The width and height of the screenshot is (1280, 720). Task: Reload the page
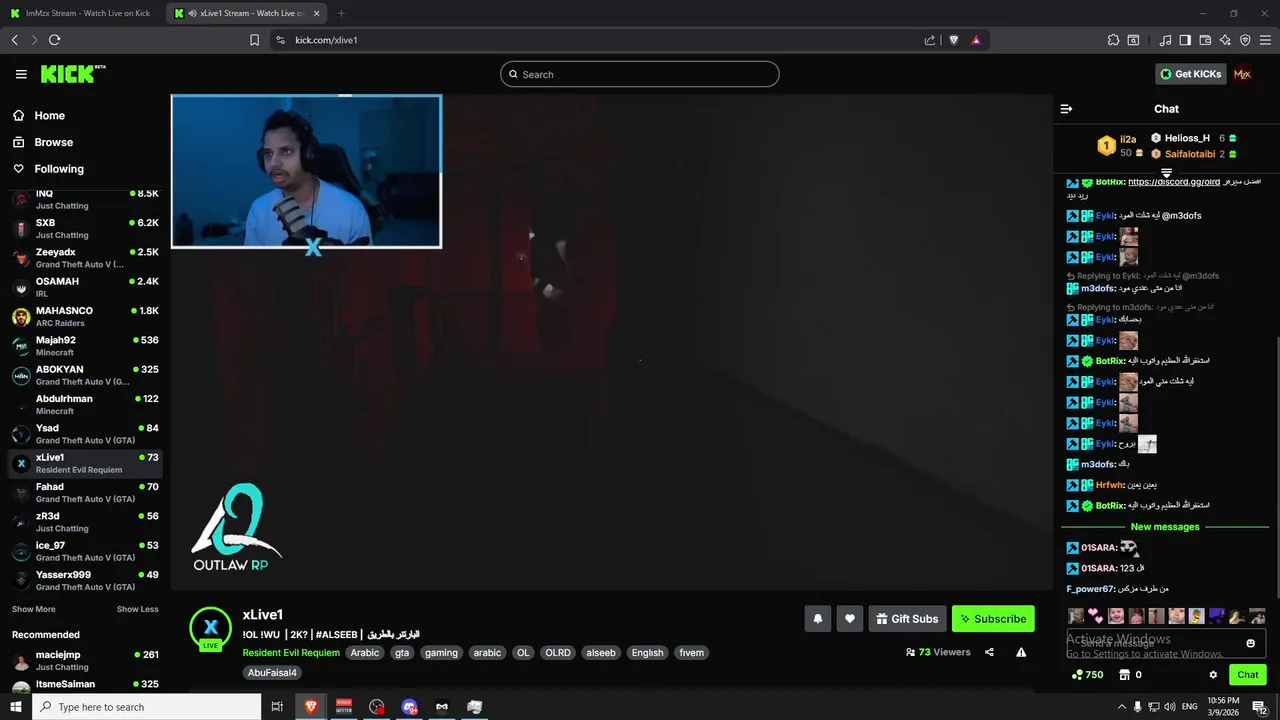(x=54, y=40)
